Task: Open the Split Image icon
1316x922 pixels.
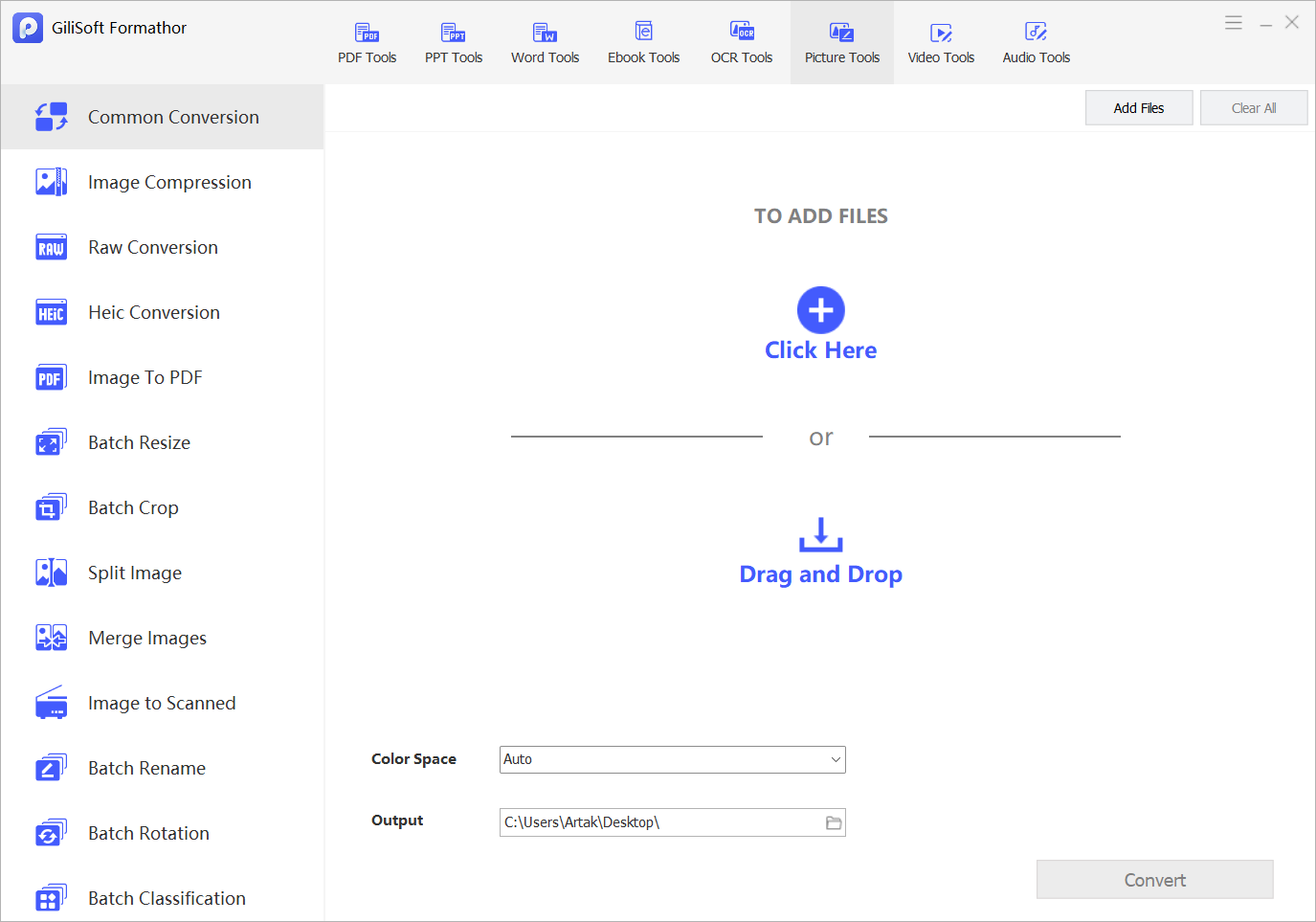Action: 51,573
